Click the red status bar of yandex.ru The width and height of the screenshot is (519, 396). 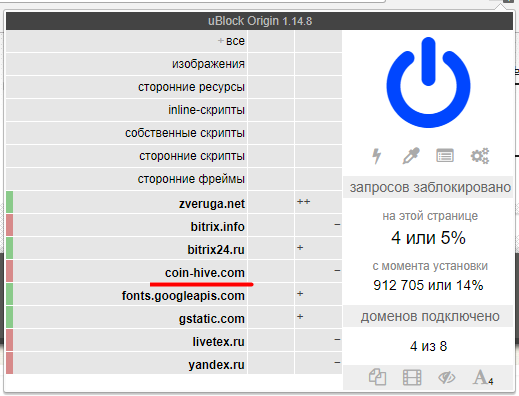[x=9, y=364]
